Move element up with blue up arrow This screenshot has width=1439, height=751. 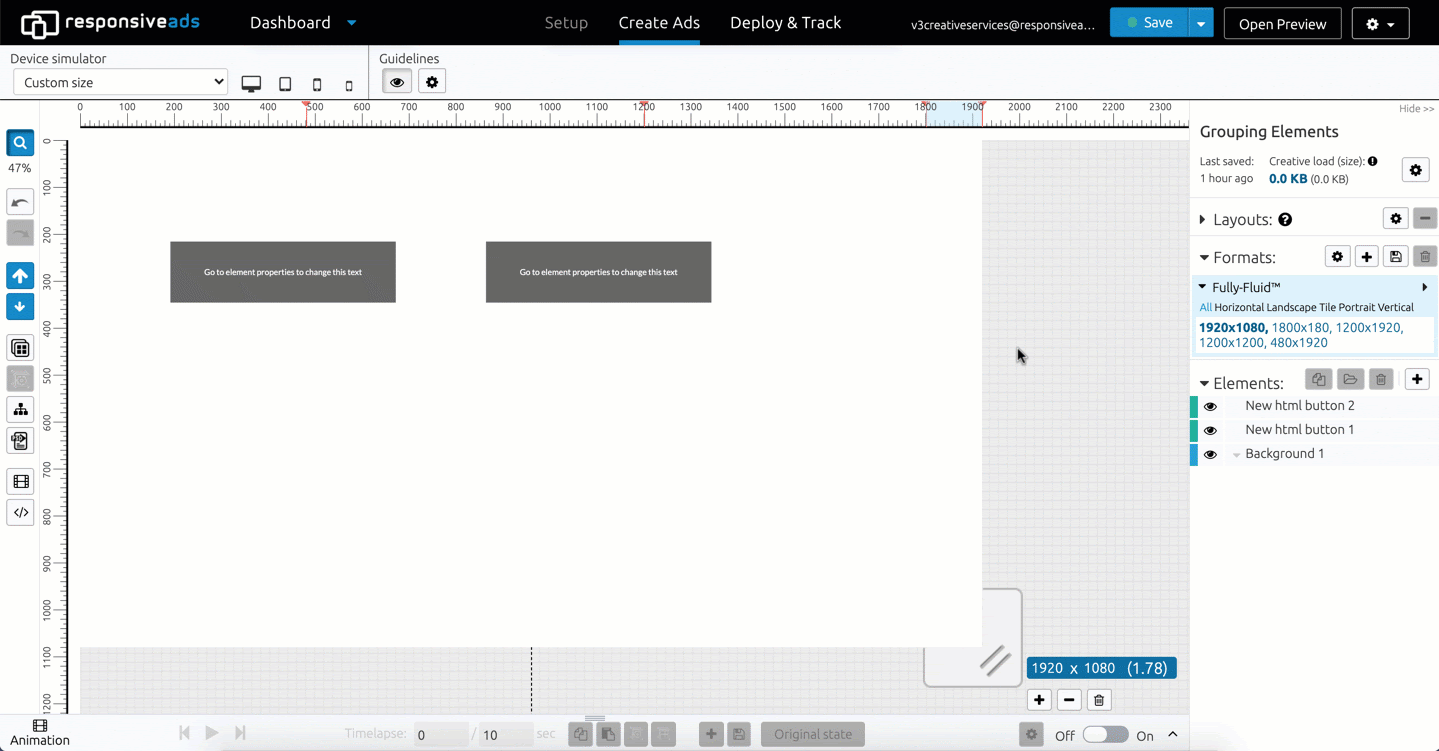(x=20, y=276)
